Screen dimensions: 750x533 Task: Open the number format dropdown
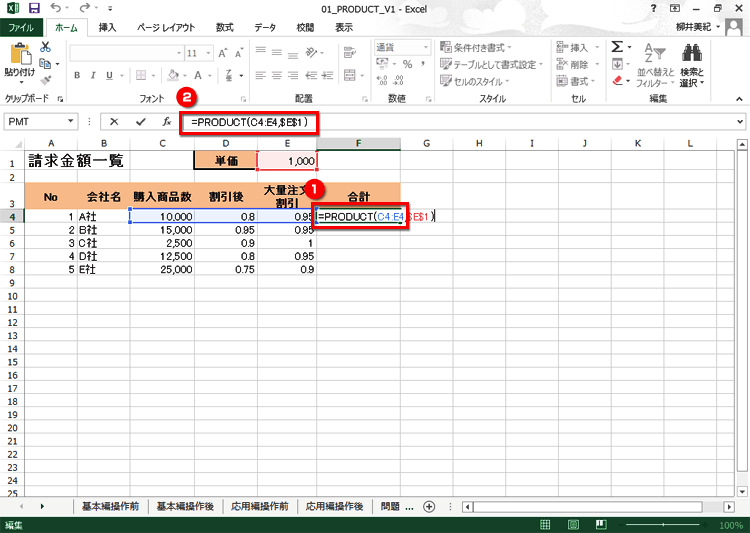[426, 47]
